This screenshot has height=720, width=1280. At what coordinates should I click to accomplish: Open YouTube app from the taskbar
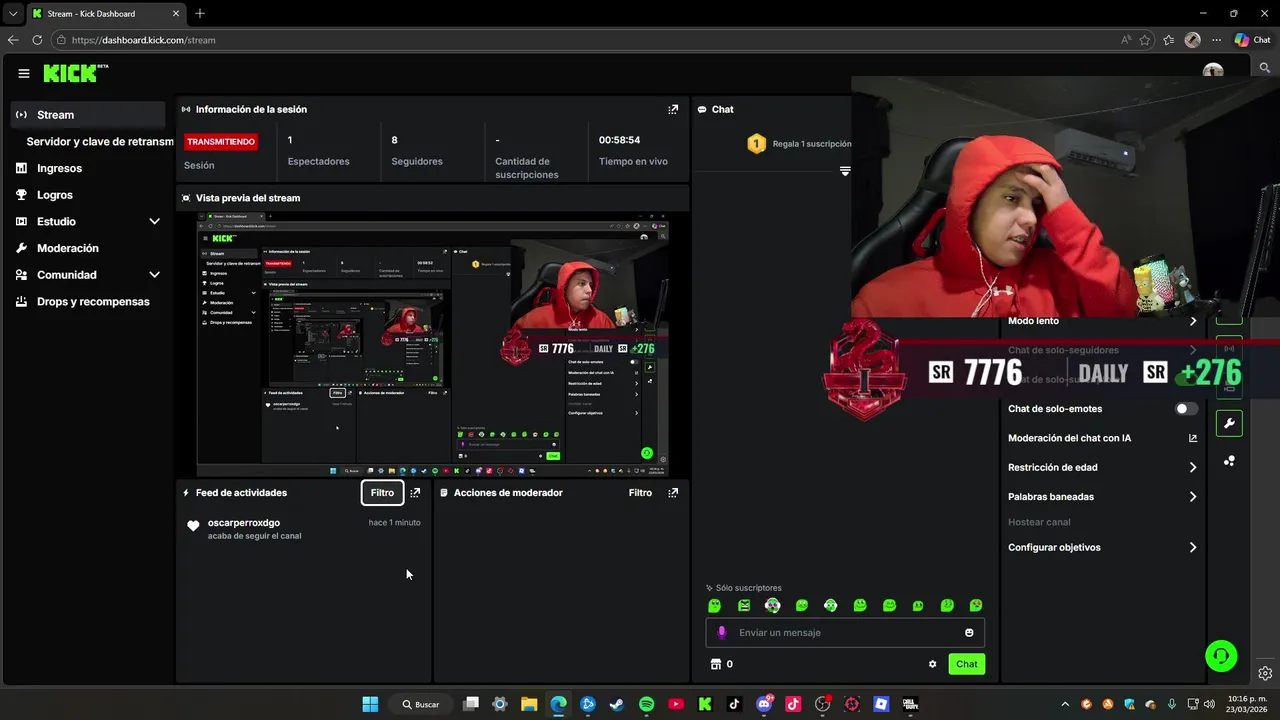click(676, 704)
